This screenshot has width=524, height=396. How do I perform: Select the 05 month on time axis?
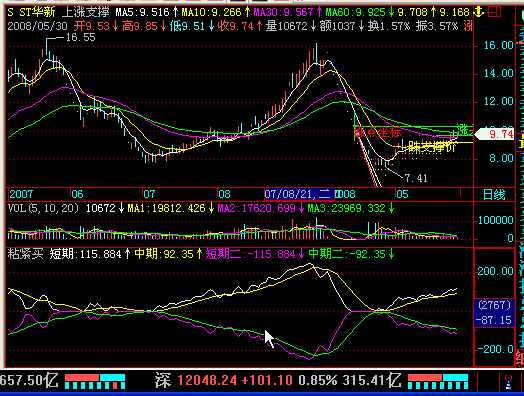(x=402, y=194)
